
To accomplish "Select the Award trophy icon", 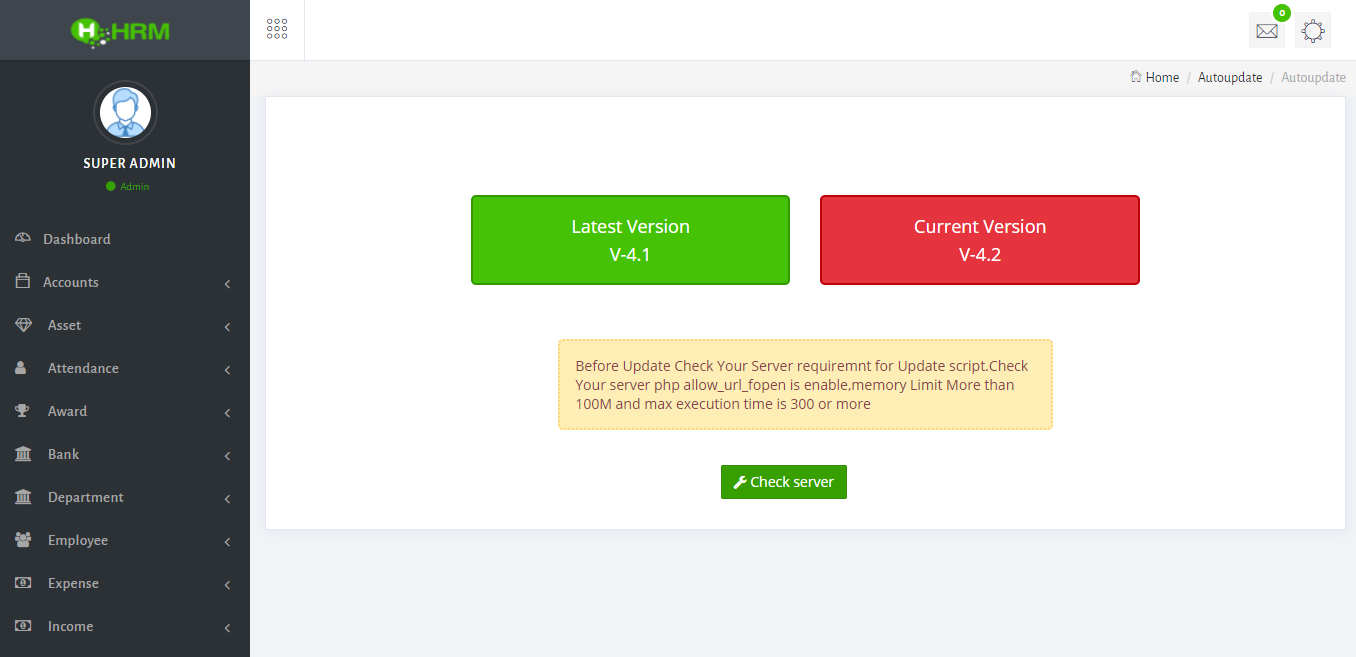I will click(x=22, y=410).
